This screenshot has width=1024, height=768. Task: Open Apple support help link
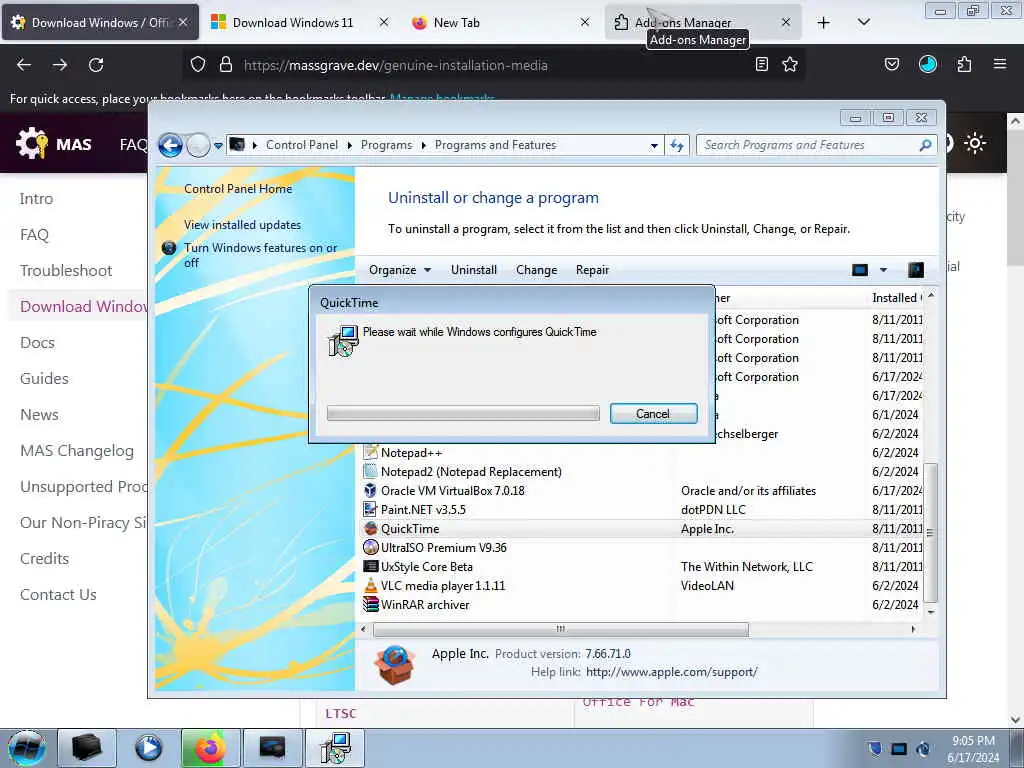[x=671, y=672]
